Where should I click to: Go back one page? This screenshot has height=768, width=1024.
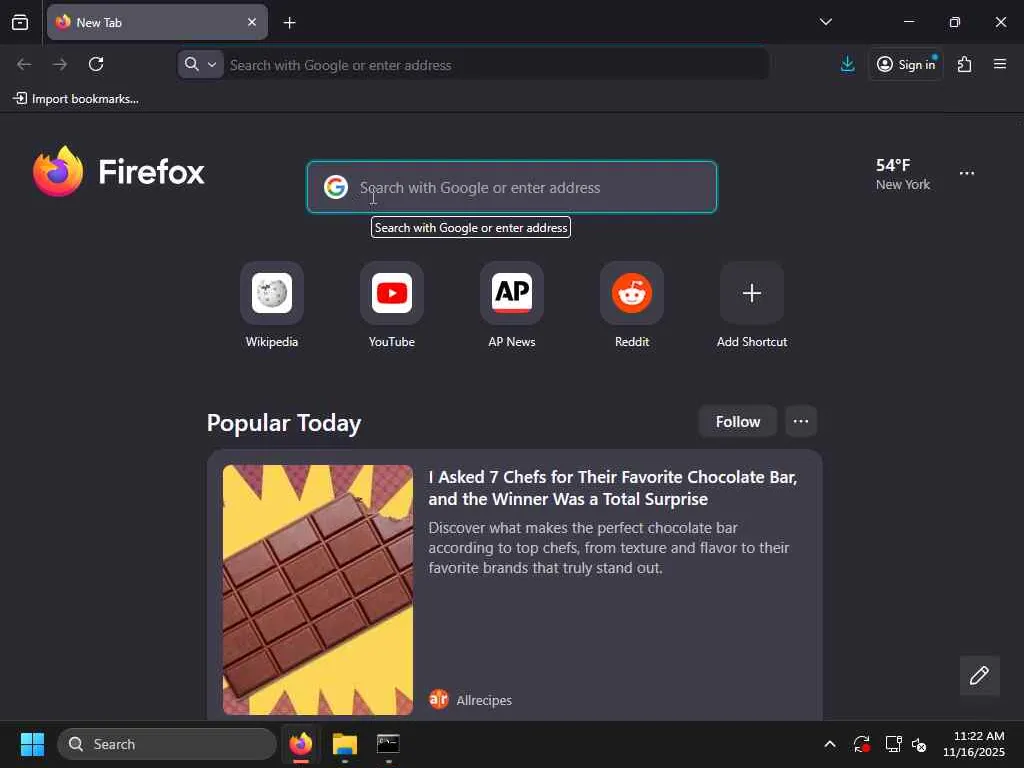coord(24,64)
